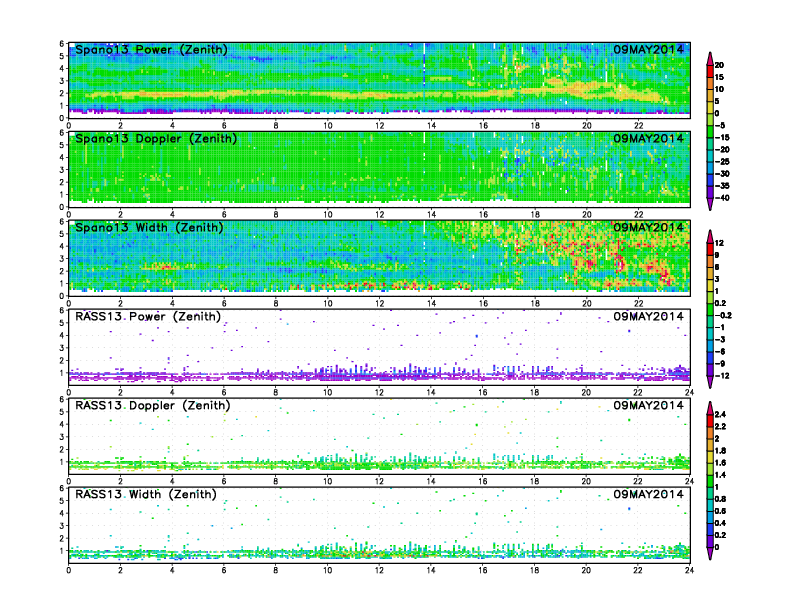
Task: Click x-axis label "24" under RASS13 Width plot
Action: click(689, 570)
